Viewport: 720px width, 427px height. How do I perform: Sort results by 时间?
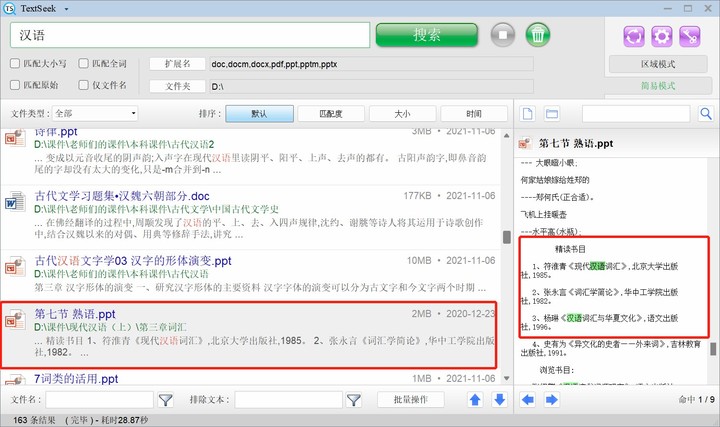[x=473, y=114]
